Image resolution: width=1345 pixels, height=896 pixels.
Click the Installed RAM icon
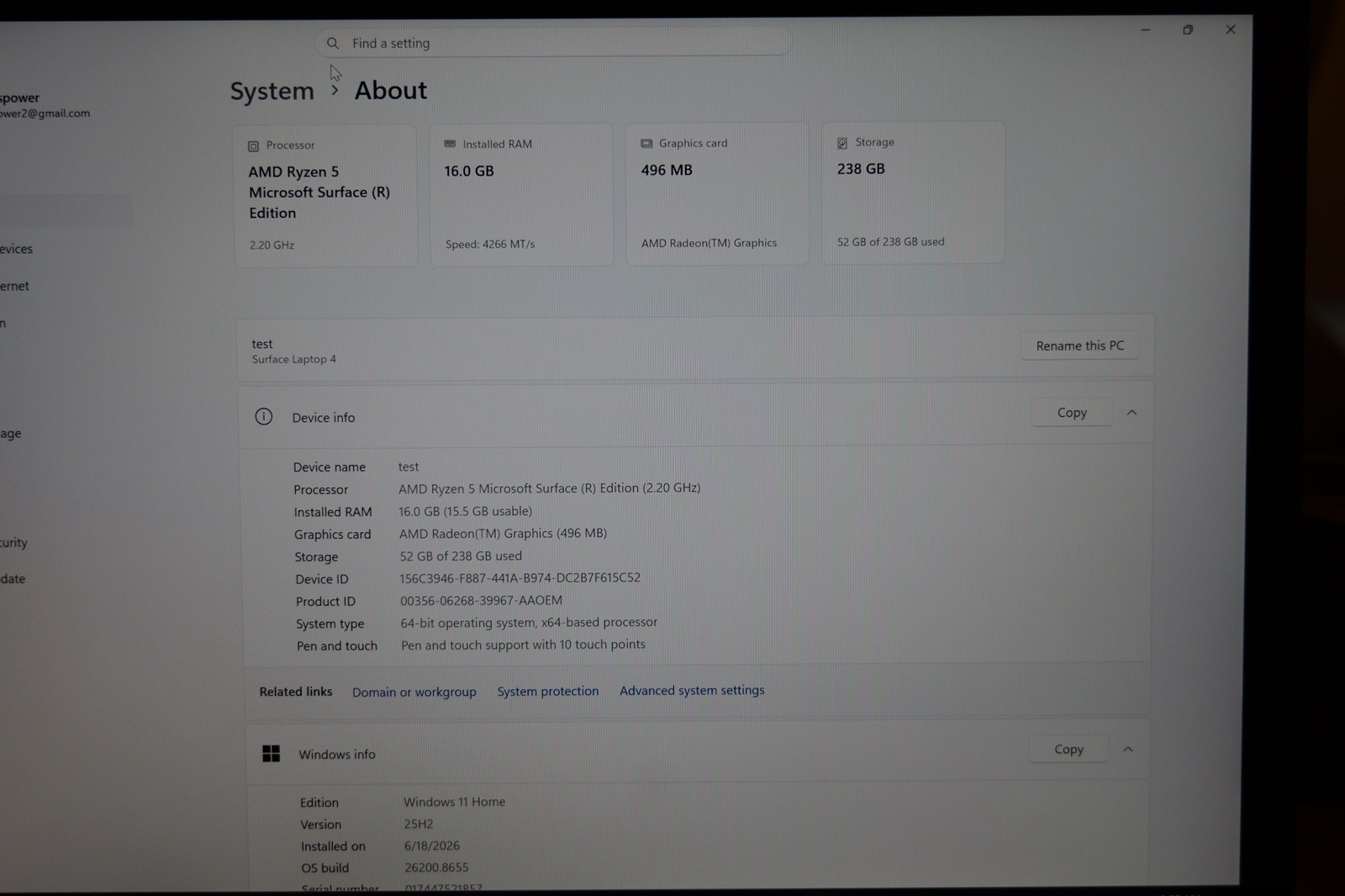pos(450,144)
